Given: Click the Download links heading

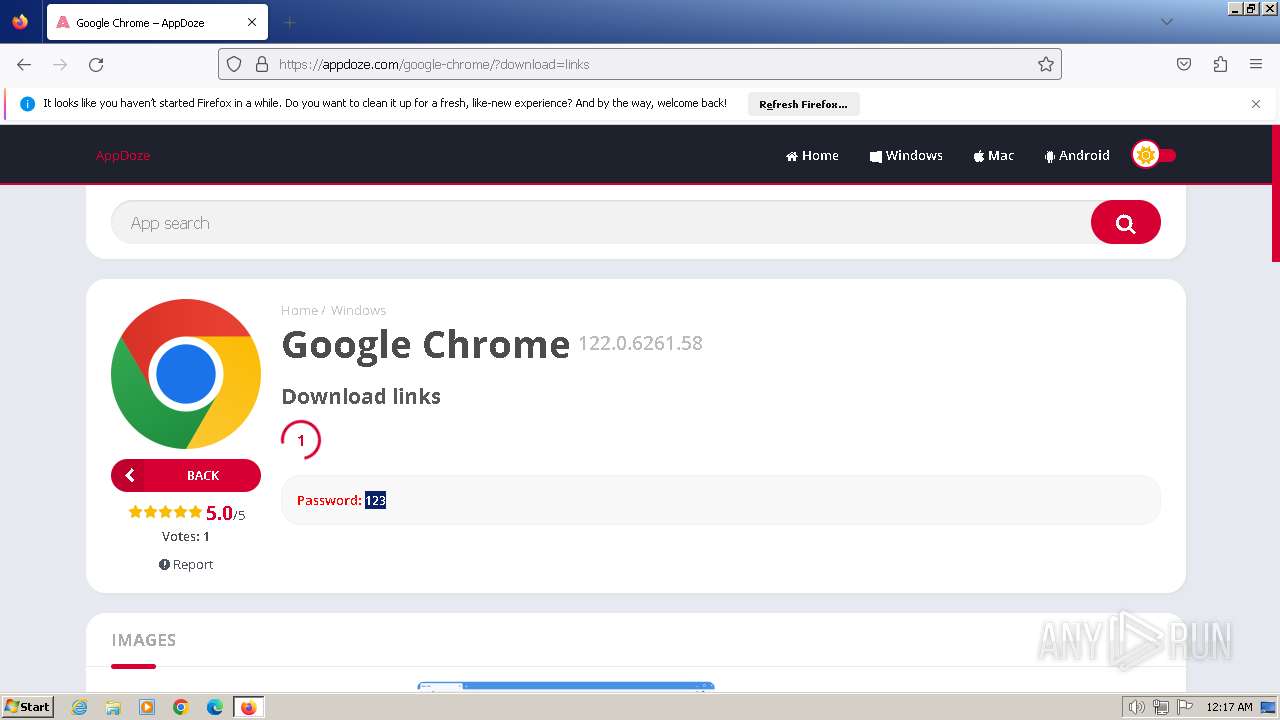Looking at the screenshot, I should coord(361,396).
